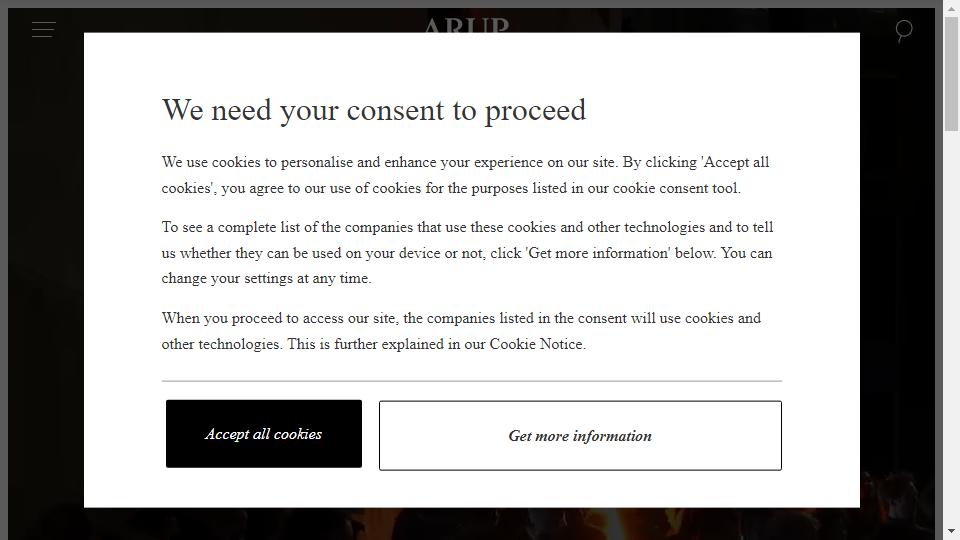Viewport: 960px width, 540px height.
Task: Click the paragraph starting 'To see a complete list'
Action: click(468, 253)
